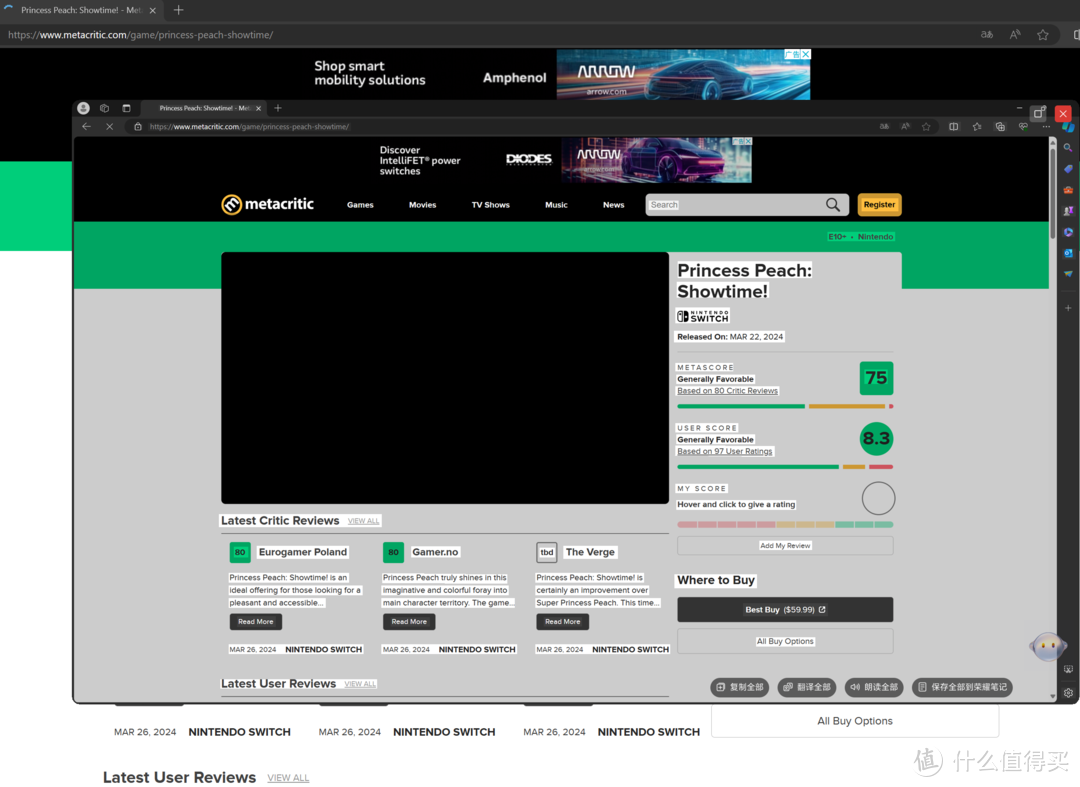1080x787 pixels.
Task: Toggle split screen view in inner browser toolbar
Action: 953,127
